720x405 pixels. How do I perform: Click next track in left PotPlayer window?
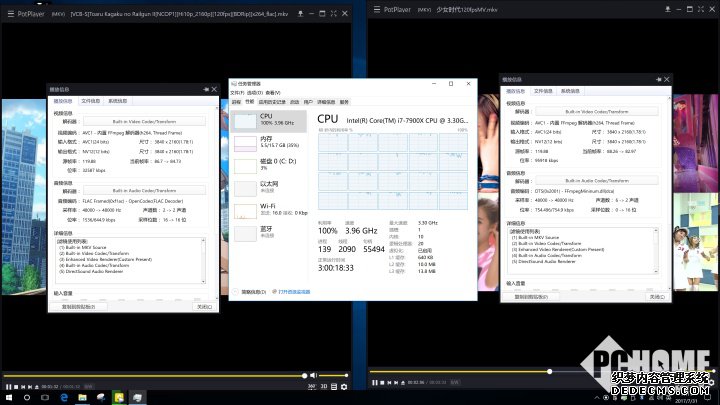point(30,387)
